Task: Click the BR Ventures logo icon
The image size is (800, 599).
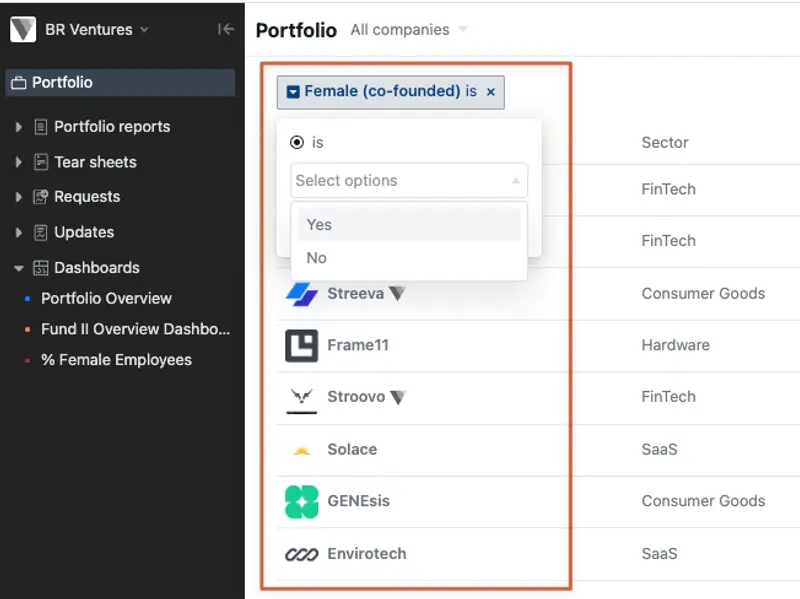Action: (23, 29)
